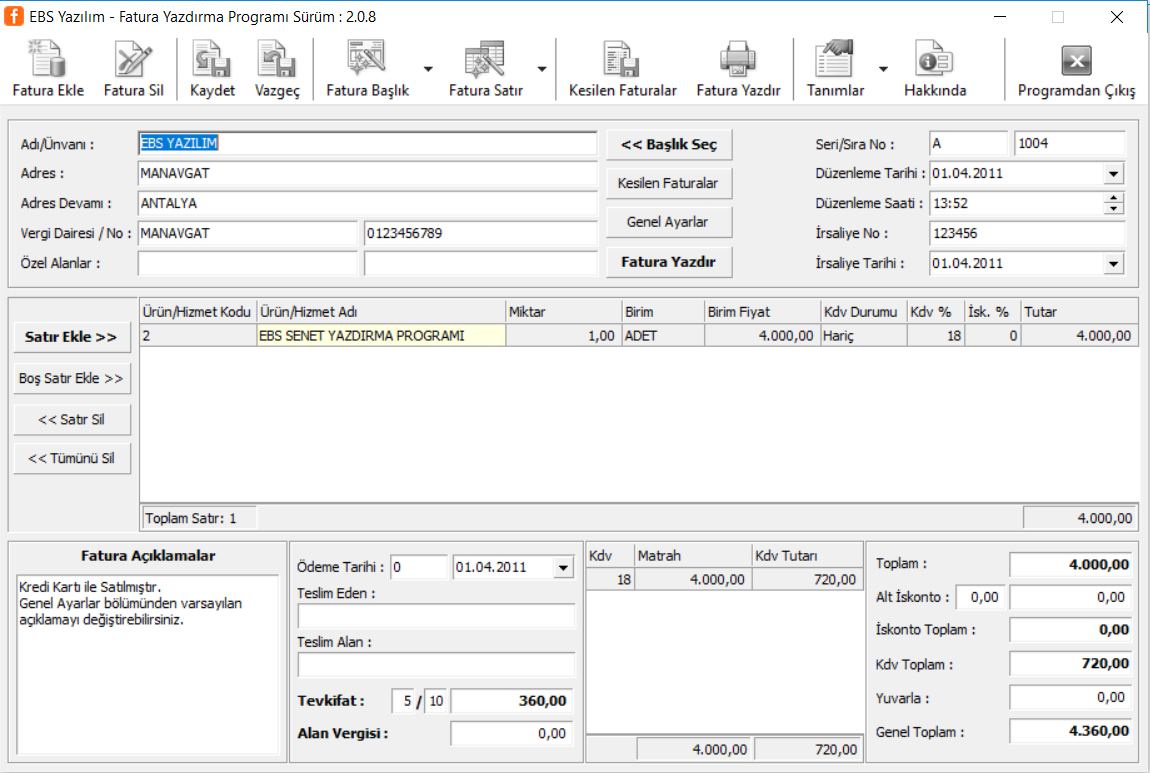
Task: Click the Adı/Ünvanı field with EBS YAZILIM
Action: click(x=367, y=143)
